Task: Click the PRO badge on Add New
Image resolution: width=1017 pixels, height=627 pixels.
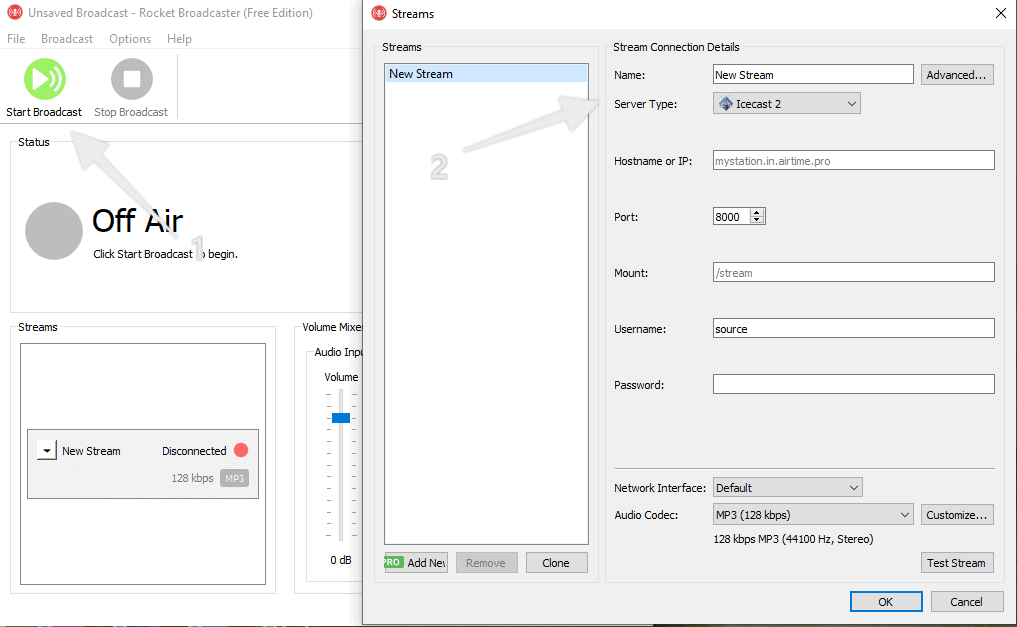Action: click(395, 562)
